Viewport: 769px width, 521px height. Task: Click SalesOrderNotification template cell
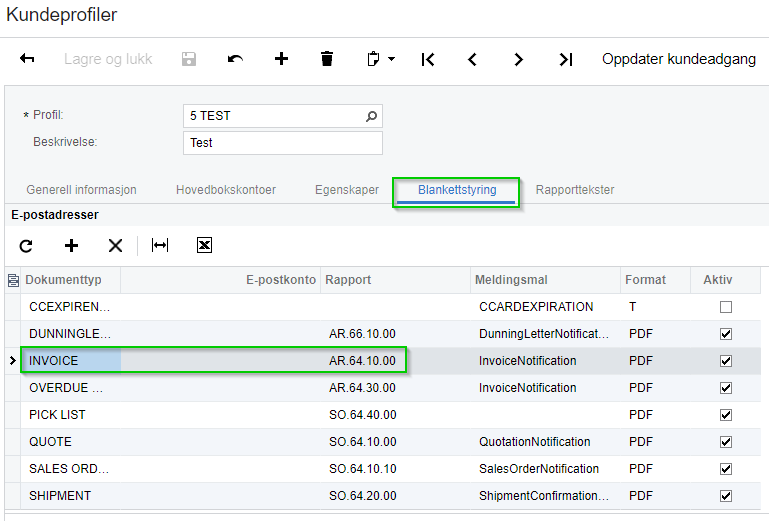(x=545, y=469)
